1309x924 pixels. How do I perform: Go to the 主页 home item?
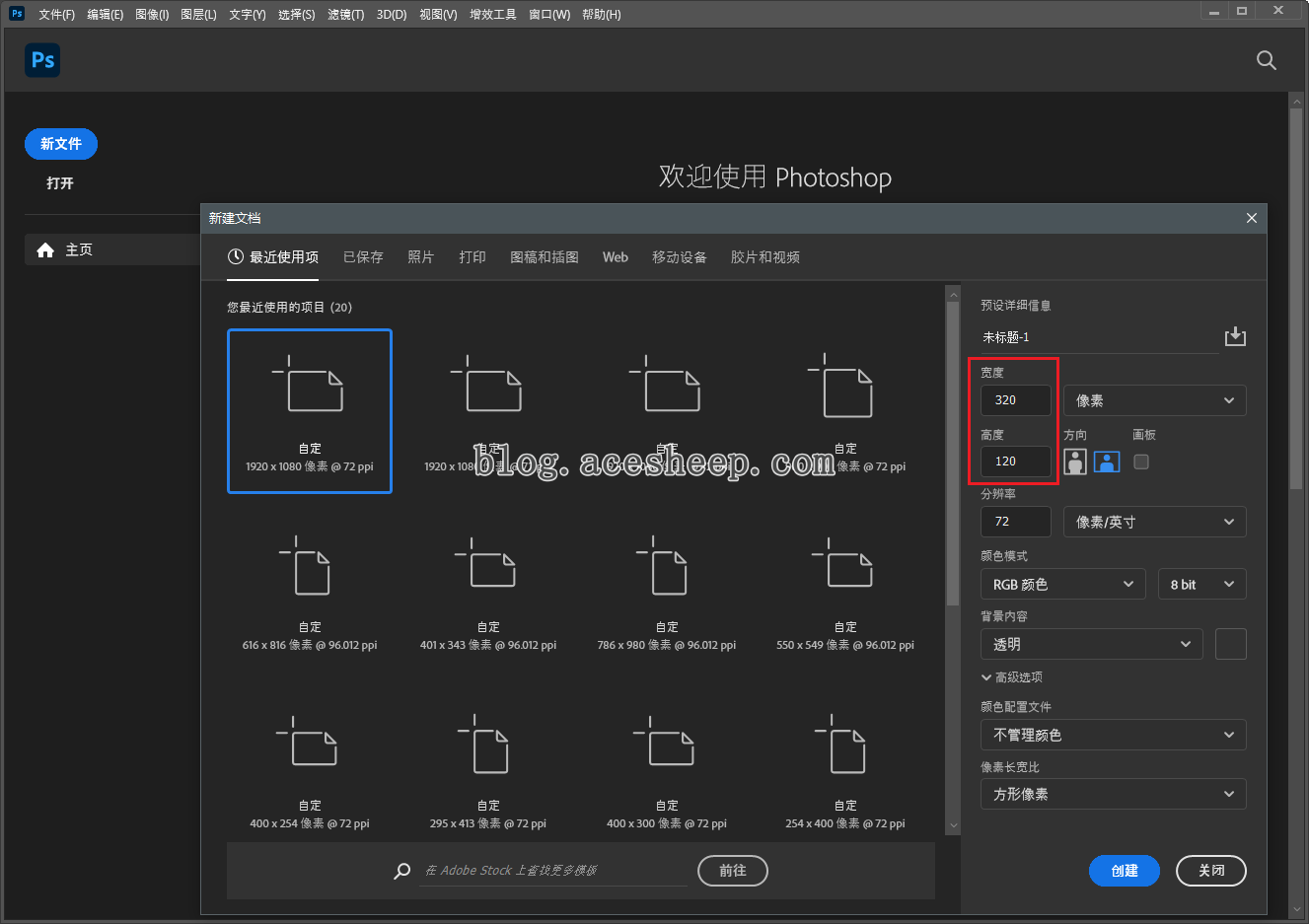(112, 249)
